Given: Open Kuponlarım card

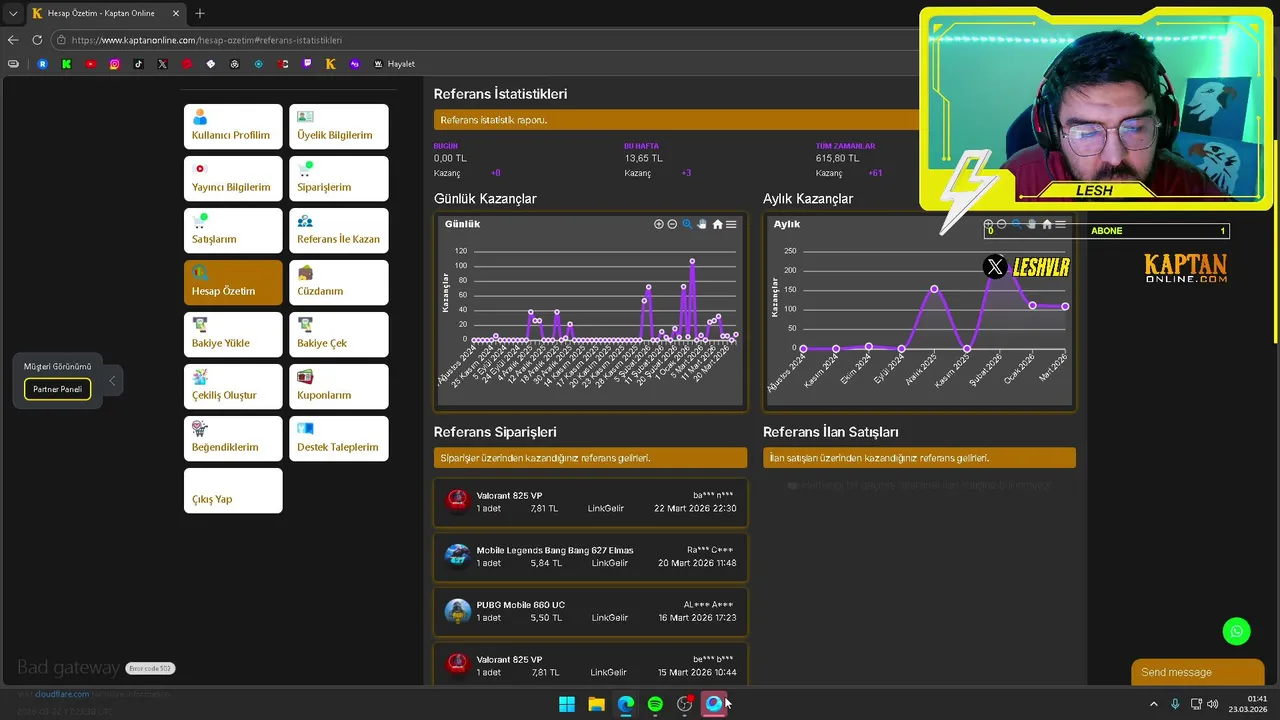Looking at the screenshot, I should pyautogui.click(x=338, y=386).
